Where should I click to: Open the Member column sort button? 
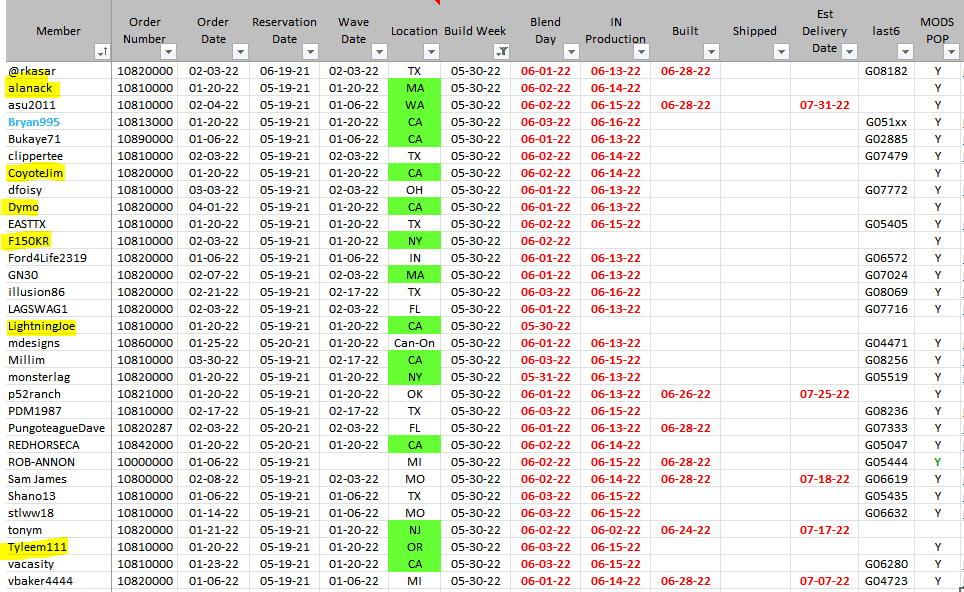click(102, 52)
